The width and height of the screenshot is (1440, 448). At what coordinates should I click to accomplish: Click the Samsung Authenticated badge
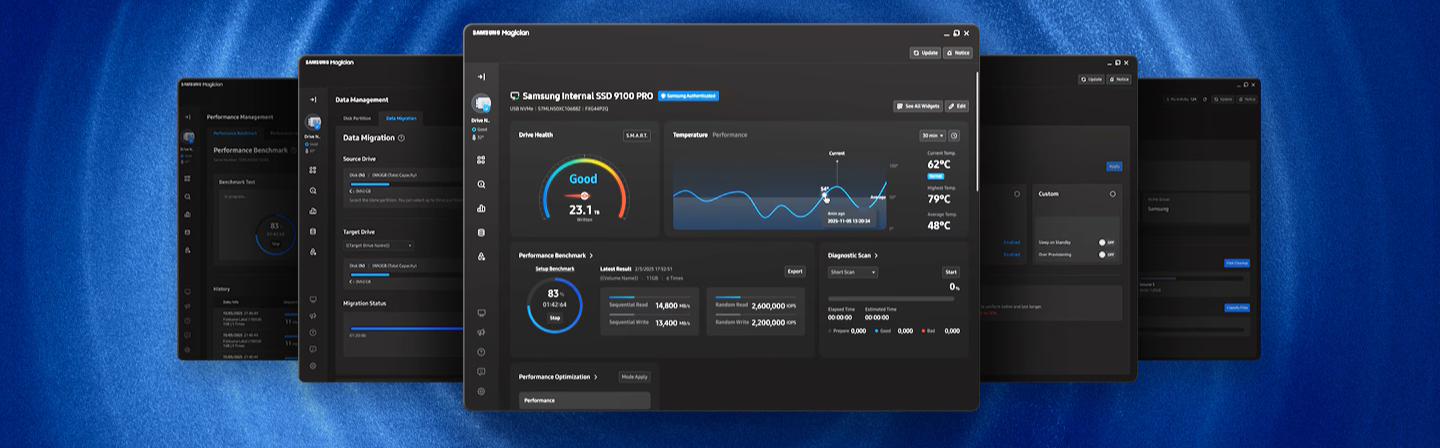pyautogui.click(x=688, y=96)
